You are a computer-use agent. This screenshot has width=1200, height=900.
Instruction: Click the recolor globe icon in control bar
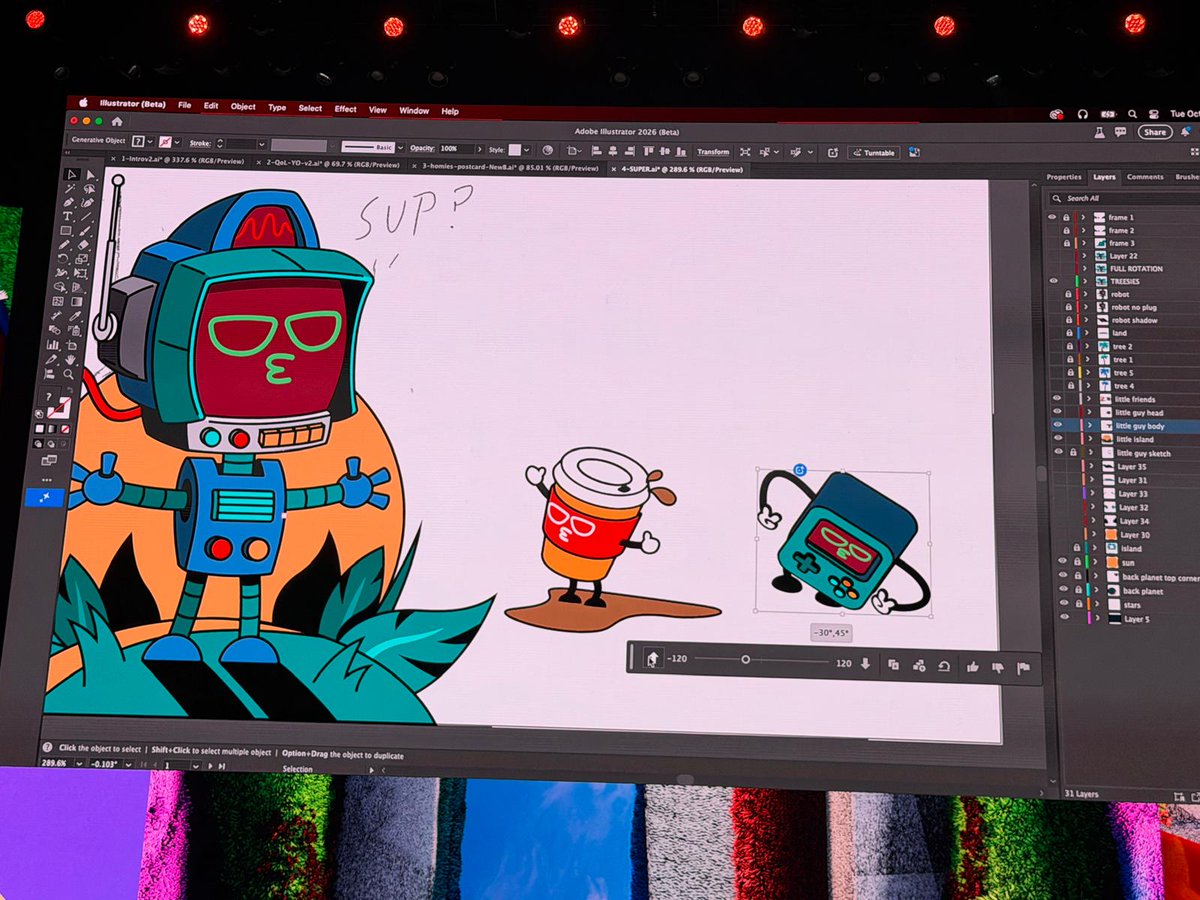tap(547, 150)
